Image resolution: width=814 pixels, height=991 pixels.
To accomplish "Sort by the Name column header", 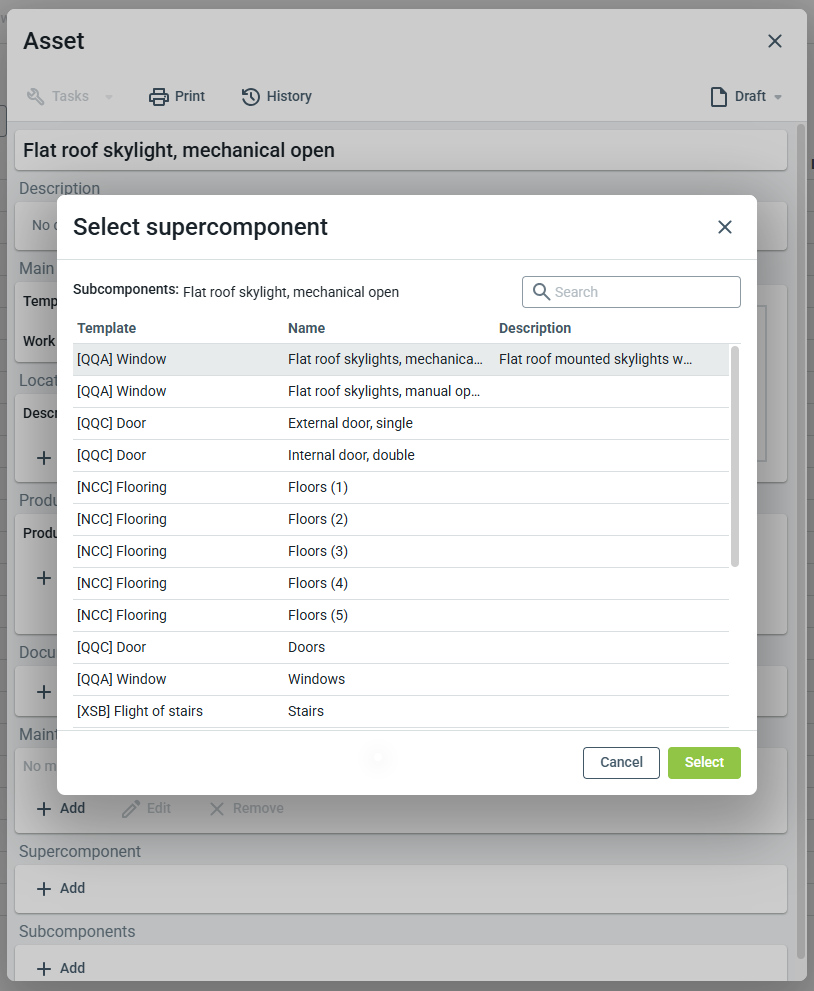I will pyautogui.click(x=306, y=328).
